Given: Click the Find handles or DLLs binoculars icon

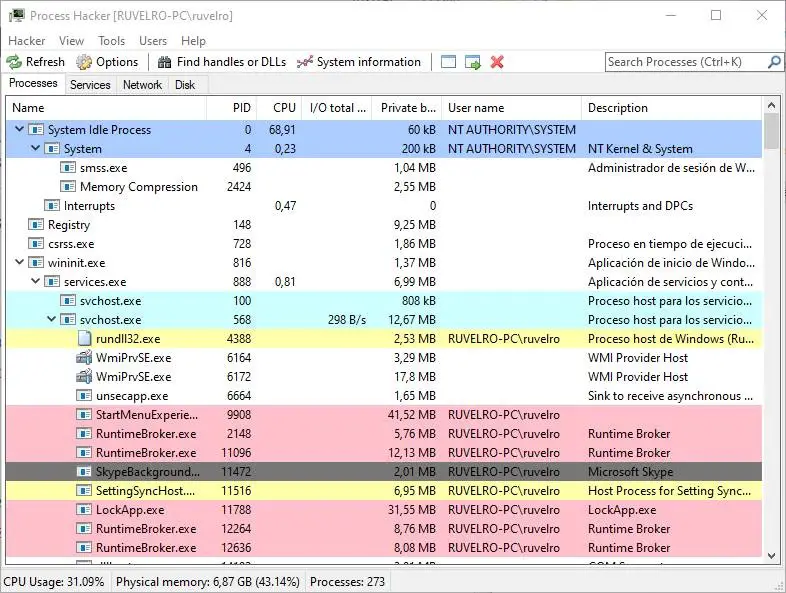Looking at the screenshot, I should tap(165, 62).
